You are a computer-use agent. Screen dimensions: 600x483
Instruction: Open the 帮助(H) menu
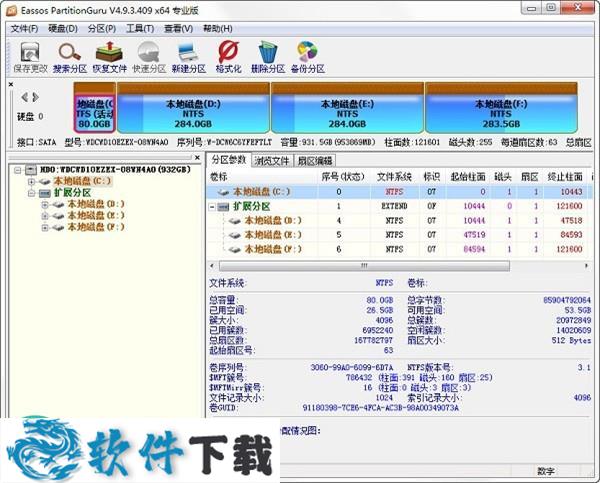pyautogui.click(x=217, y=29)
